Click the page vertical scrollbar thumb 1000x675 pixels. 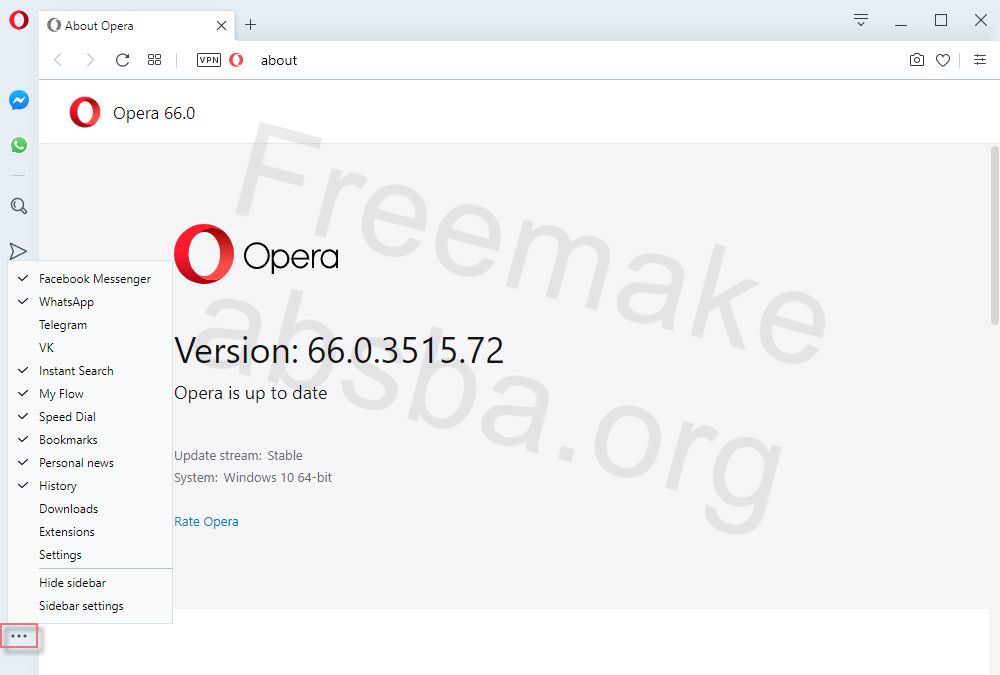click(x=994, y=235)
